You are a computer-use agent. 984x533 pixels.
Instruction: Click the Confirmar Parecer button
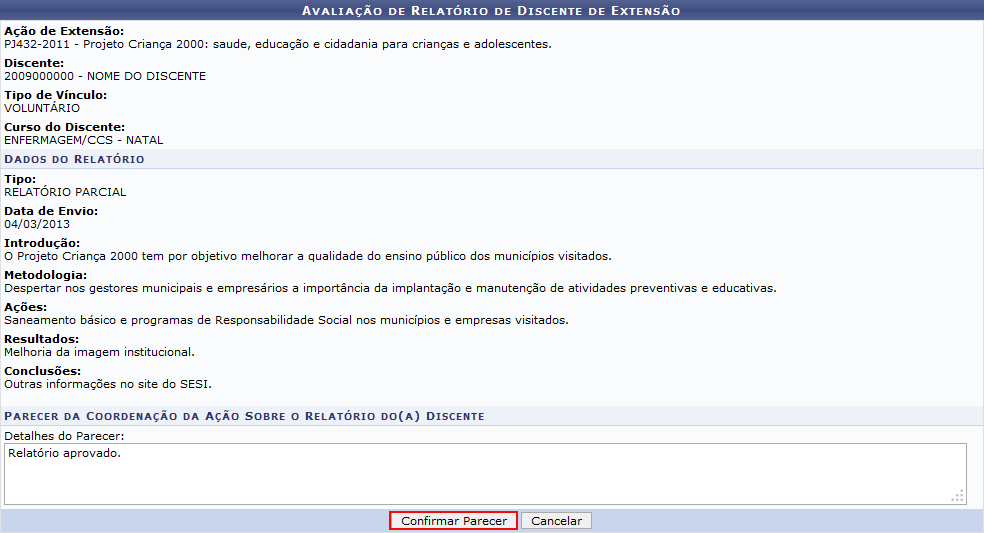[453, 521]
